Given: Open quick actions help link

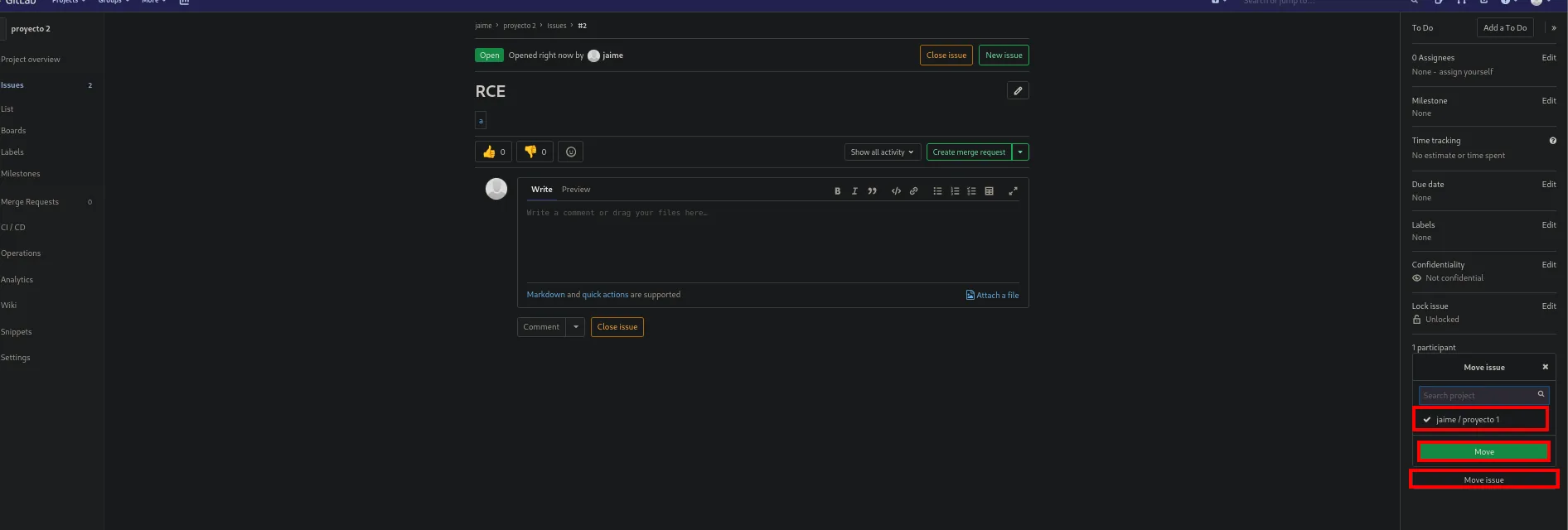Looking at the screenshot, I should [605, 295].
